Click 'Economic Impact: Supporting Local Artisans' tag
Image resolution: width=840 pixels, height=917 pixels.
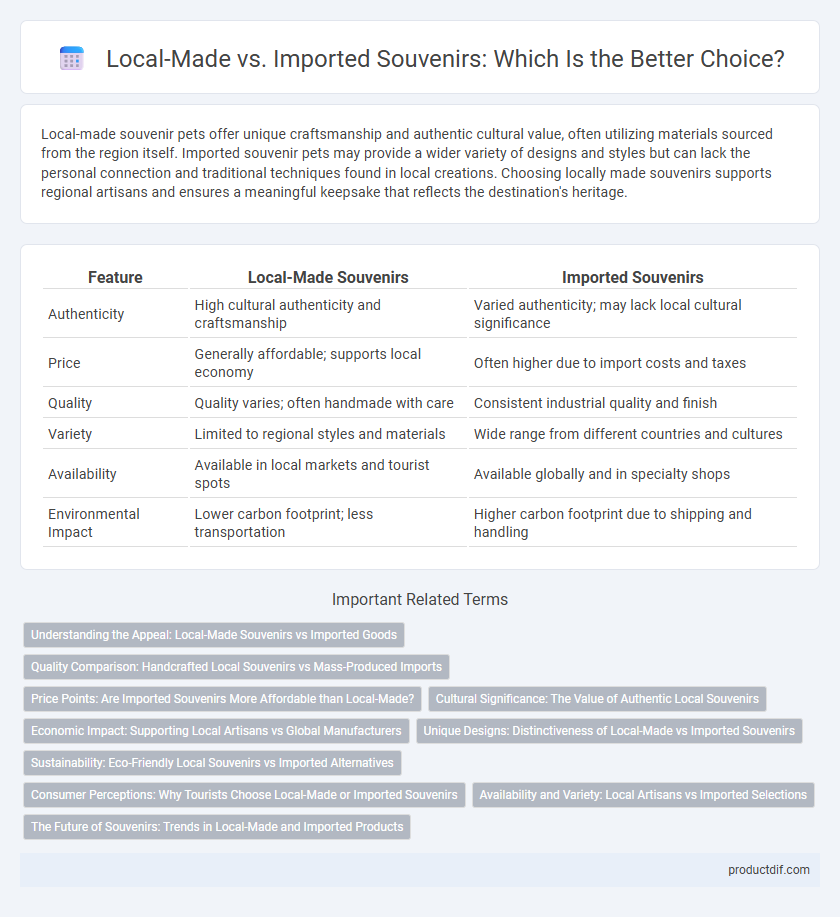(216, 731)
